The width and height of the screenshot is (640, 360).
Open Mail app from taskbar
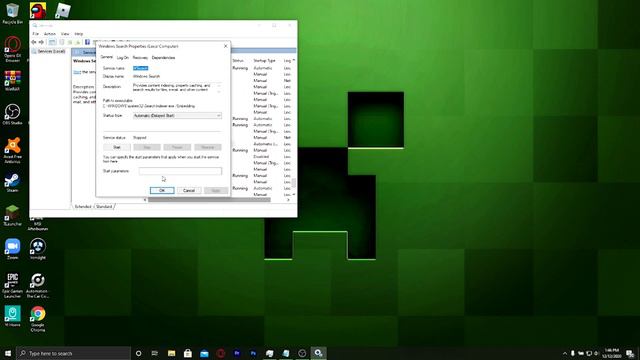click(204, 353)
